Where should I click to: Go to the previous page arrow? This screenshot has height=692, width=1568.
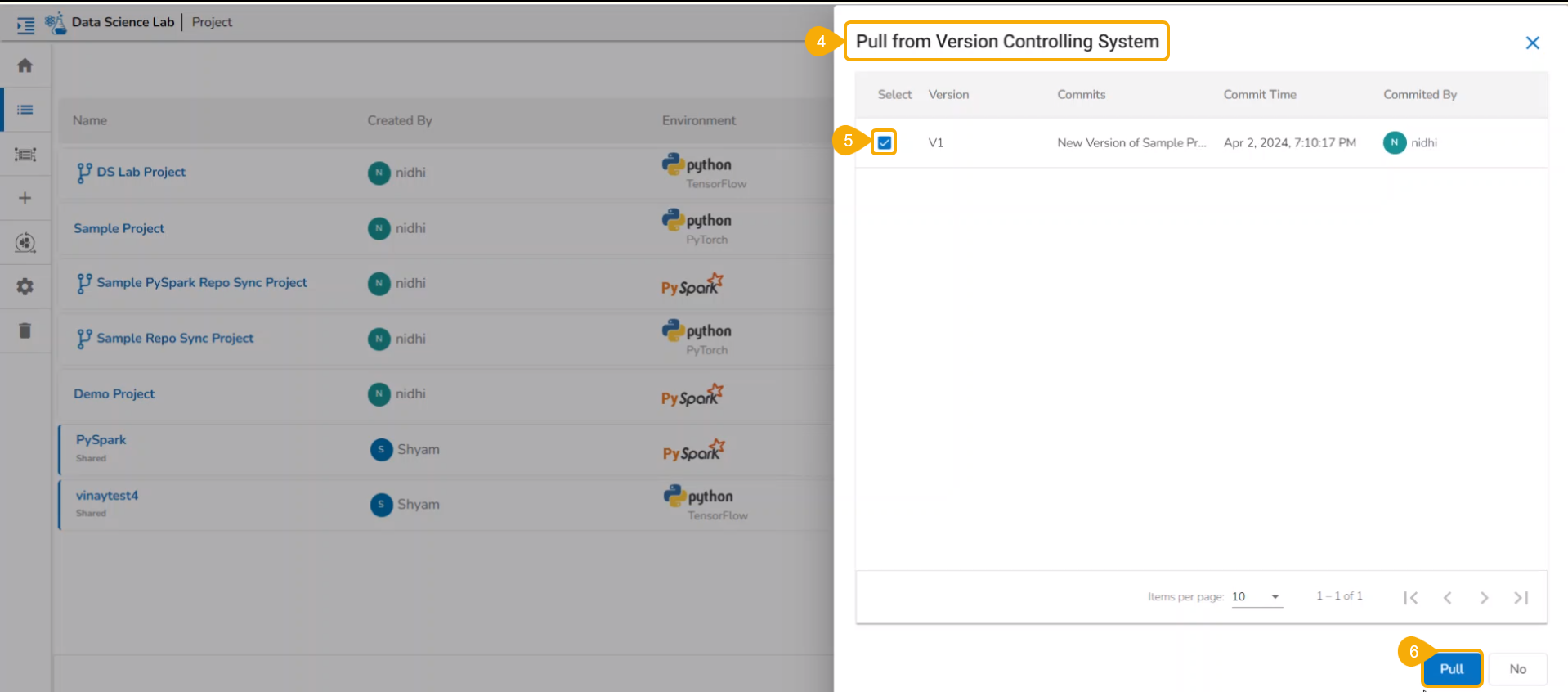(1447, 598)
